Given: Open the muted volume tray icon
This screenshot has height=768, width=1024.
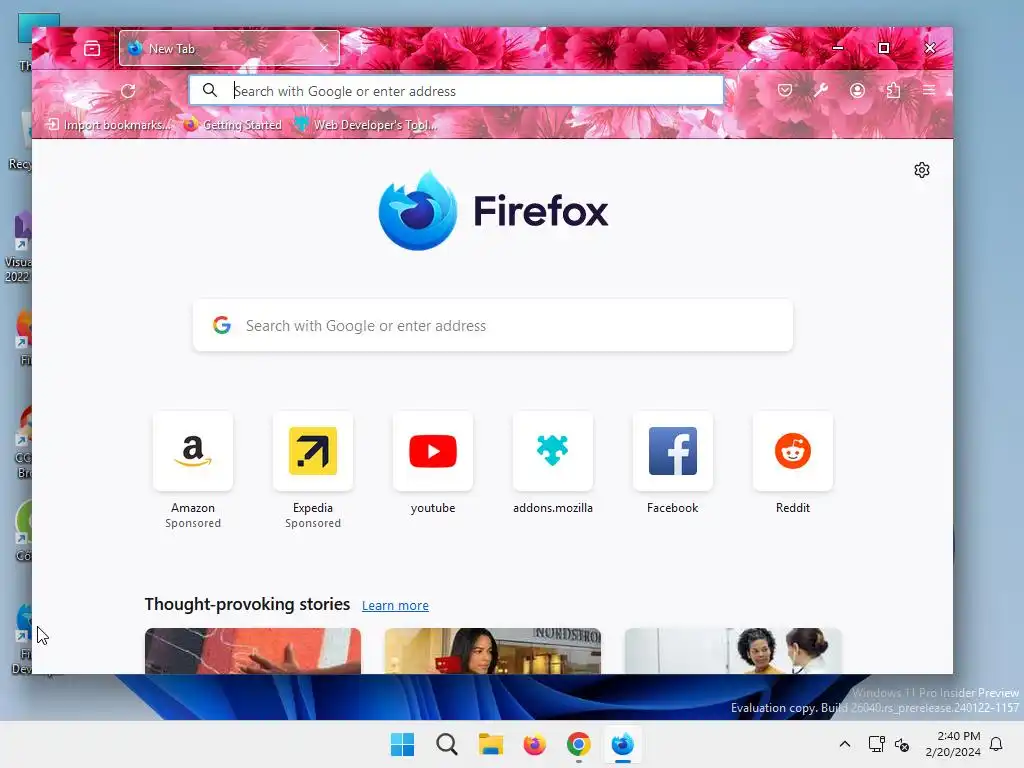Looking at the screenshot, I should [x=902, y=744].
